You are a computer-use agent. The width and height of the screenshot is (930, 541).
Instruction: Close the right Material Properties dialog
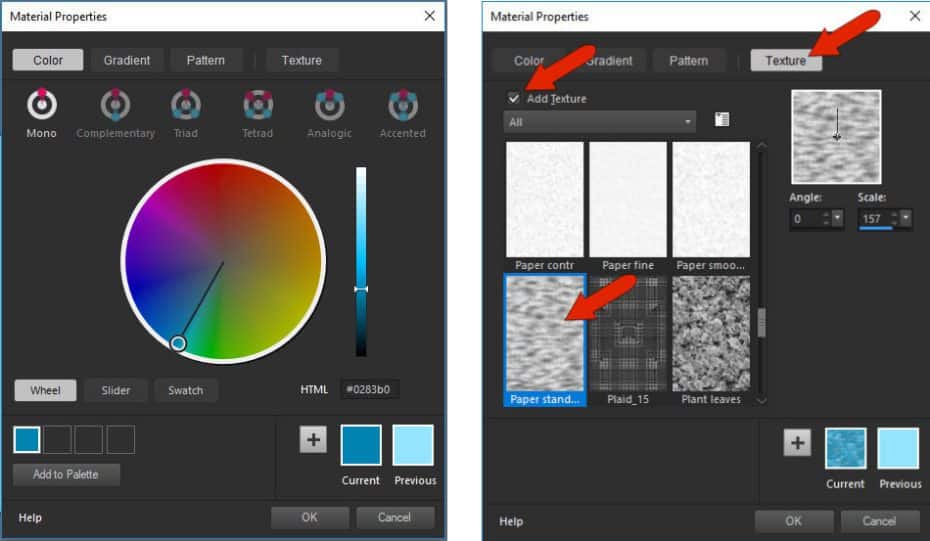[x=915, y=16]
